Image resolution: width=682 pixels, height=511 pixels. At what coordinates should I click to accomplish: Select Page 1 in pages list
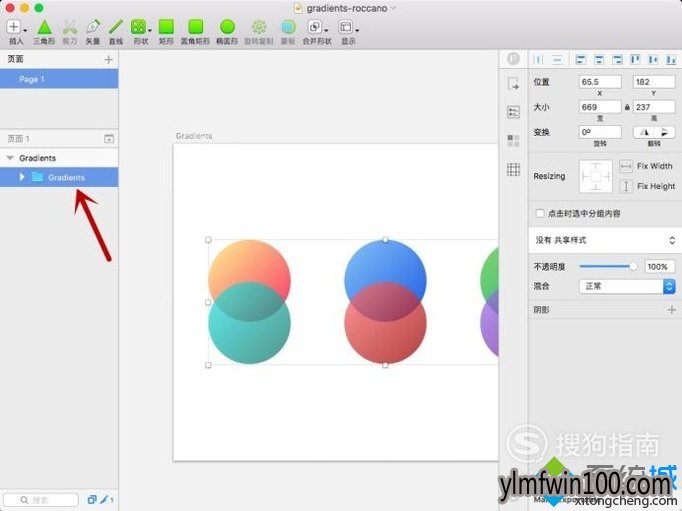[x=59, y=79]
